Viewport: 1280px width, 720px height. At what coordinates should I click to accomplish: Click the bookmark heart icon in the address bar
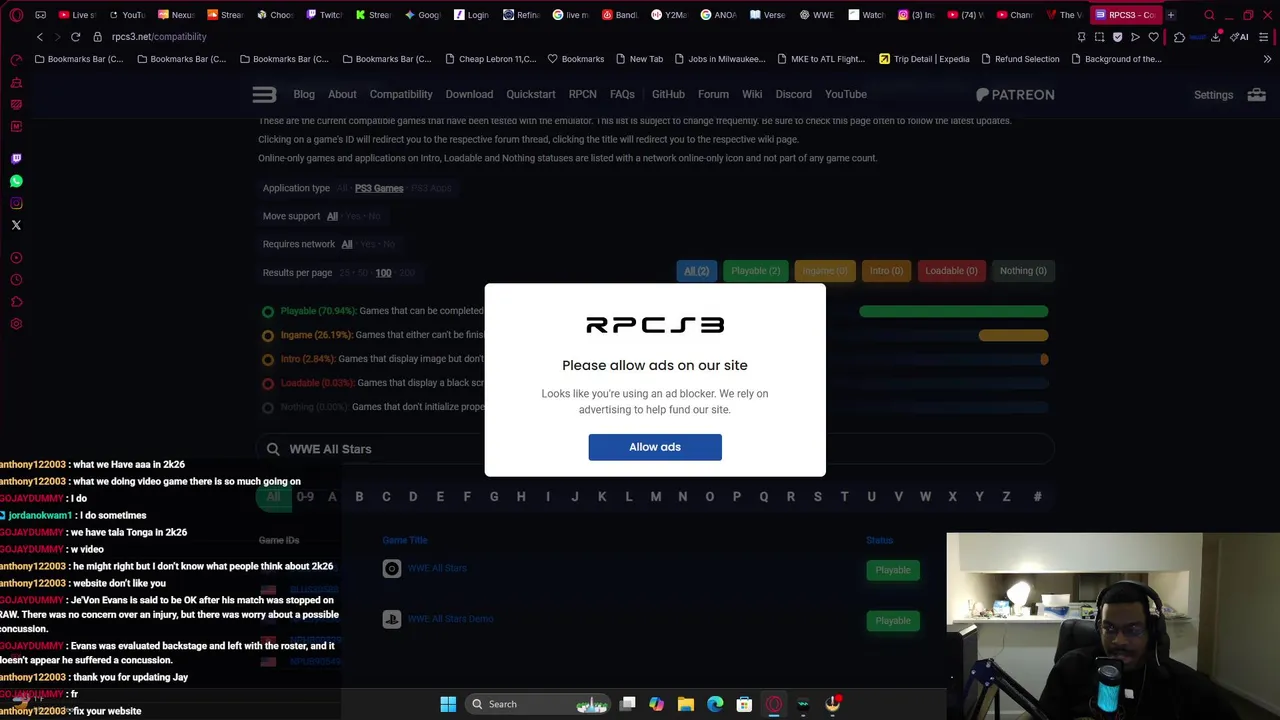click(x=1153, y=37)
